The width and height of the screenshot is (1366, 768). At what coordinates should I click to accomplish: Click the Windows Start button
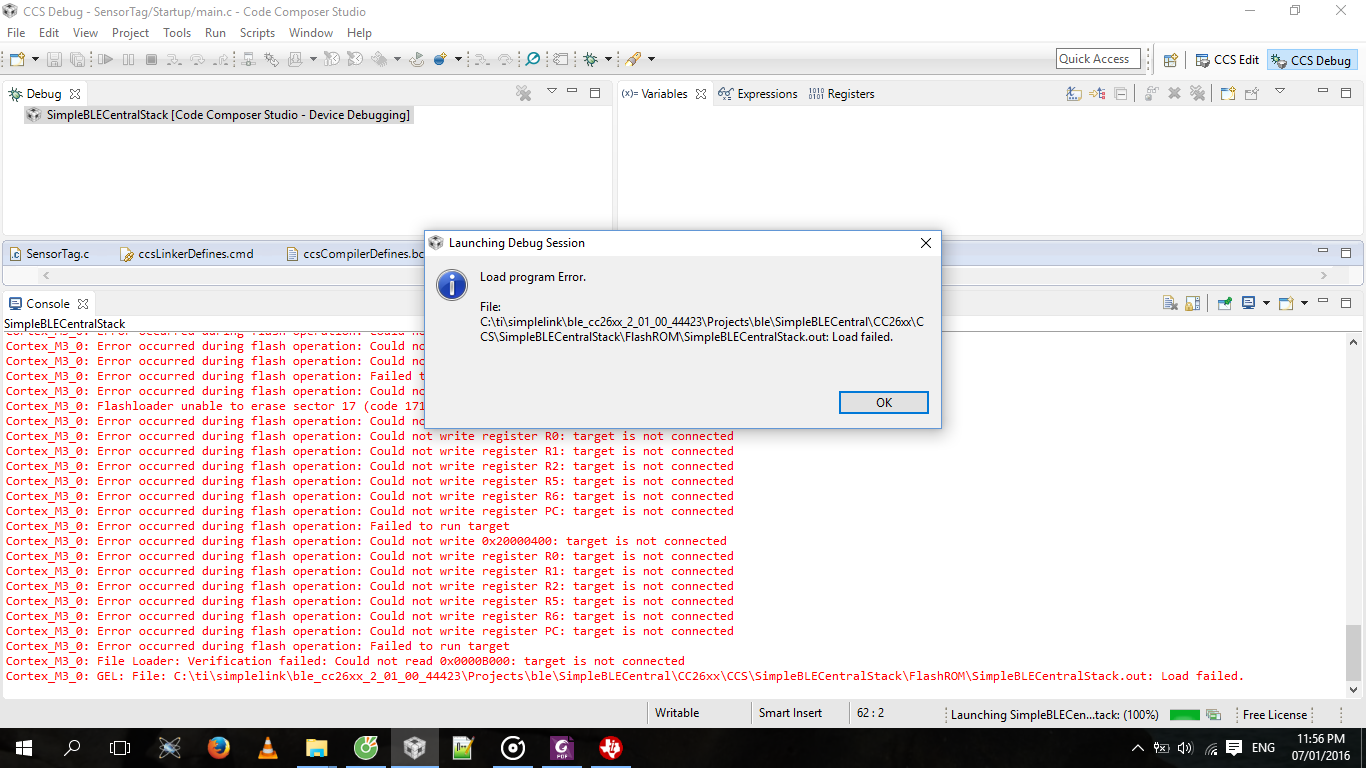click(23, 748)
